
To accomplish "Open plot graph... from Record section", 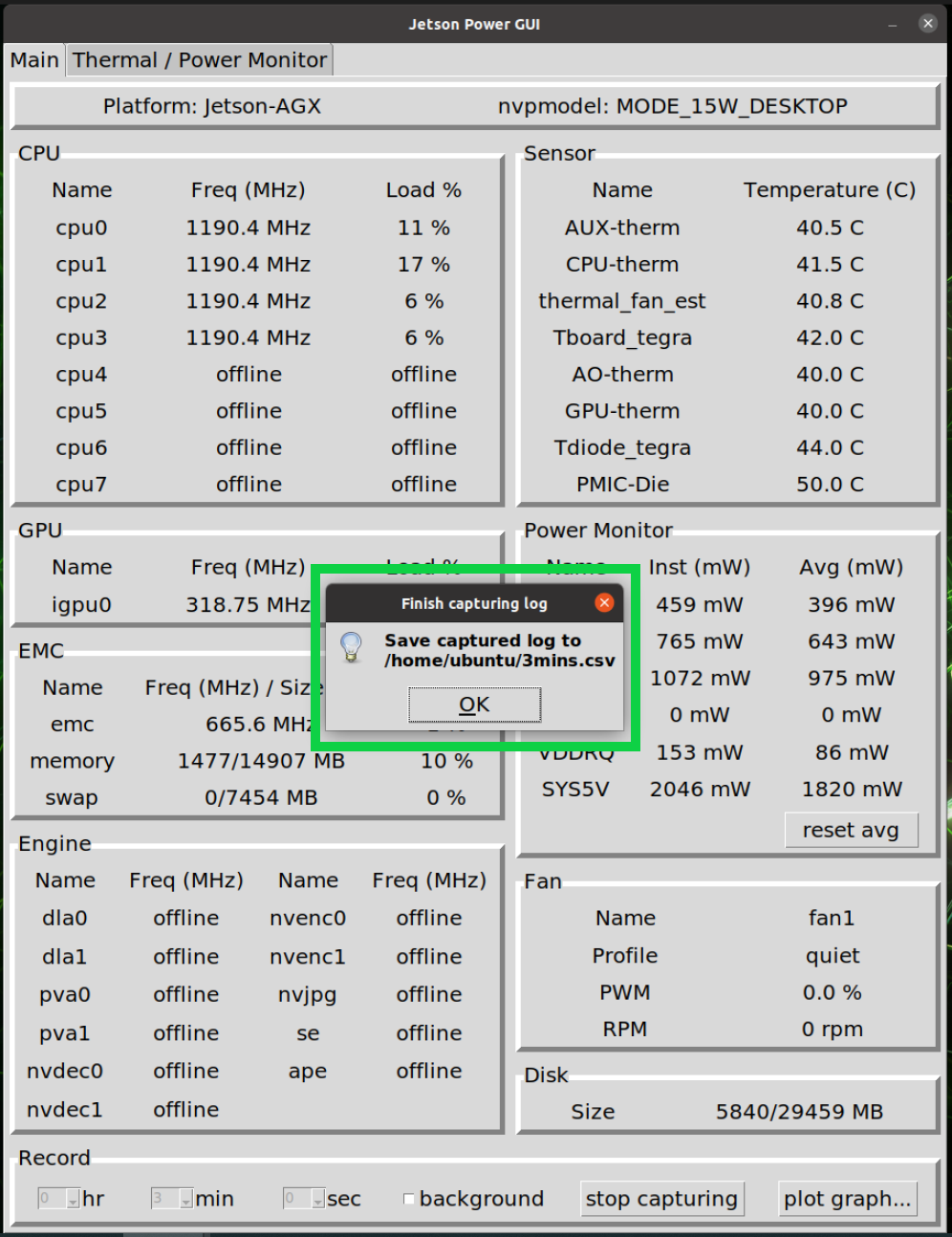I will click(x=847, y=1199).
